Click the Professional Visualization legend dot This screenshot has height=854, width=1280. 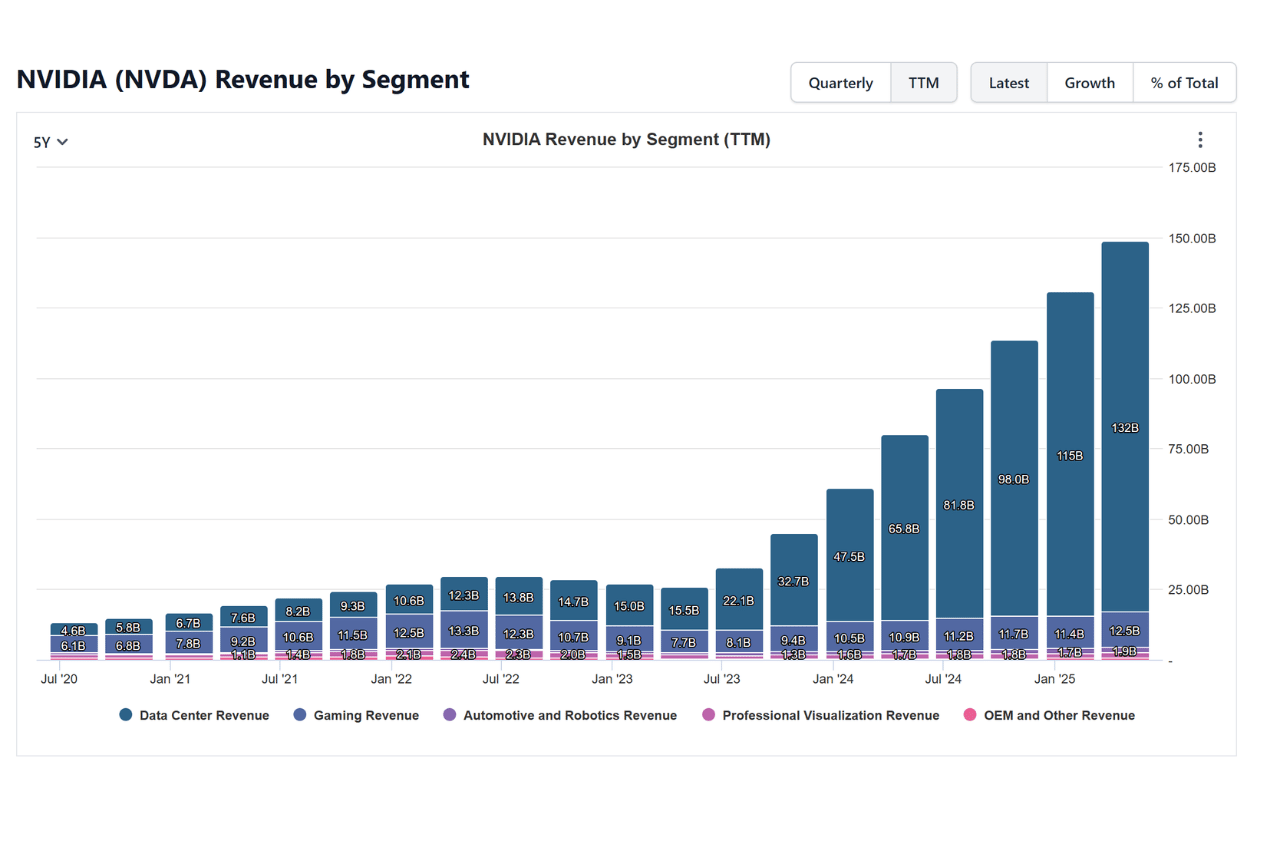point(709,715)
